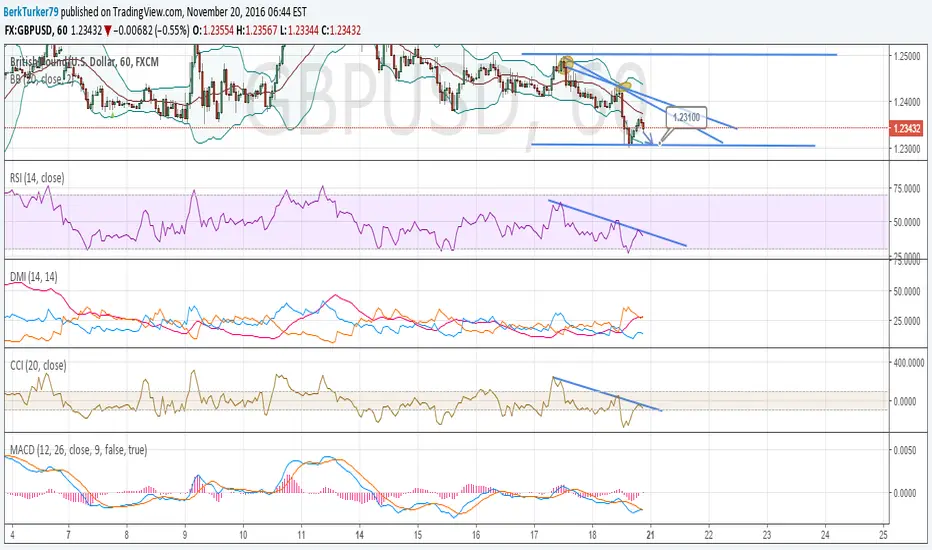Click the 1.23000 price axis label

[x=907, y=149]
